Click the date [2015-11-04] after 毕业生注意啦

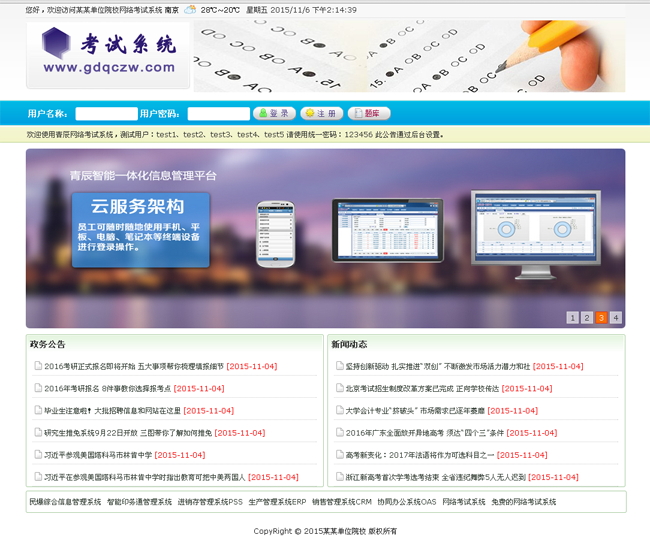coord(209,410)
